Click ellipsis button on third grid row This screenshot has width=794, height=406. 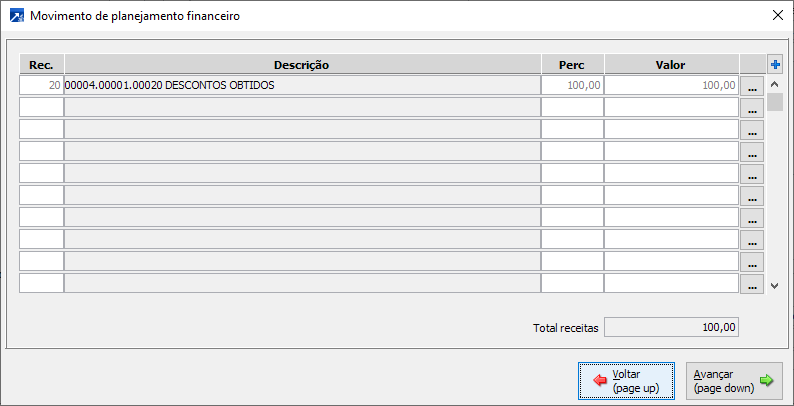(752, 131)
